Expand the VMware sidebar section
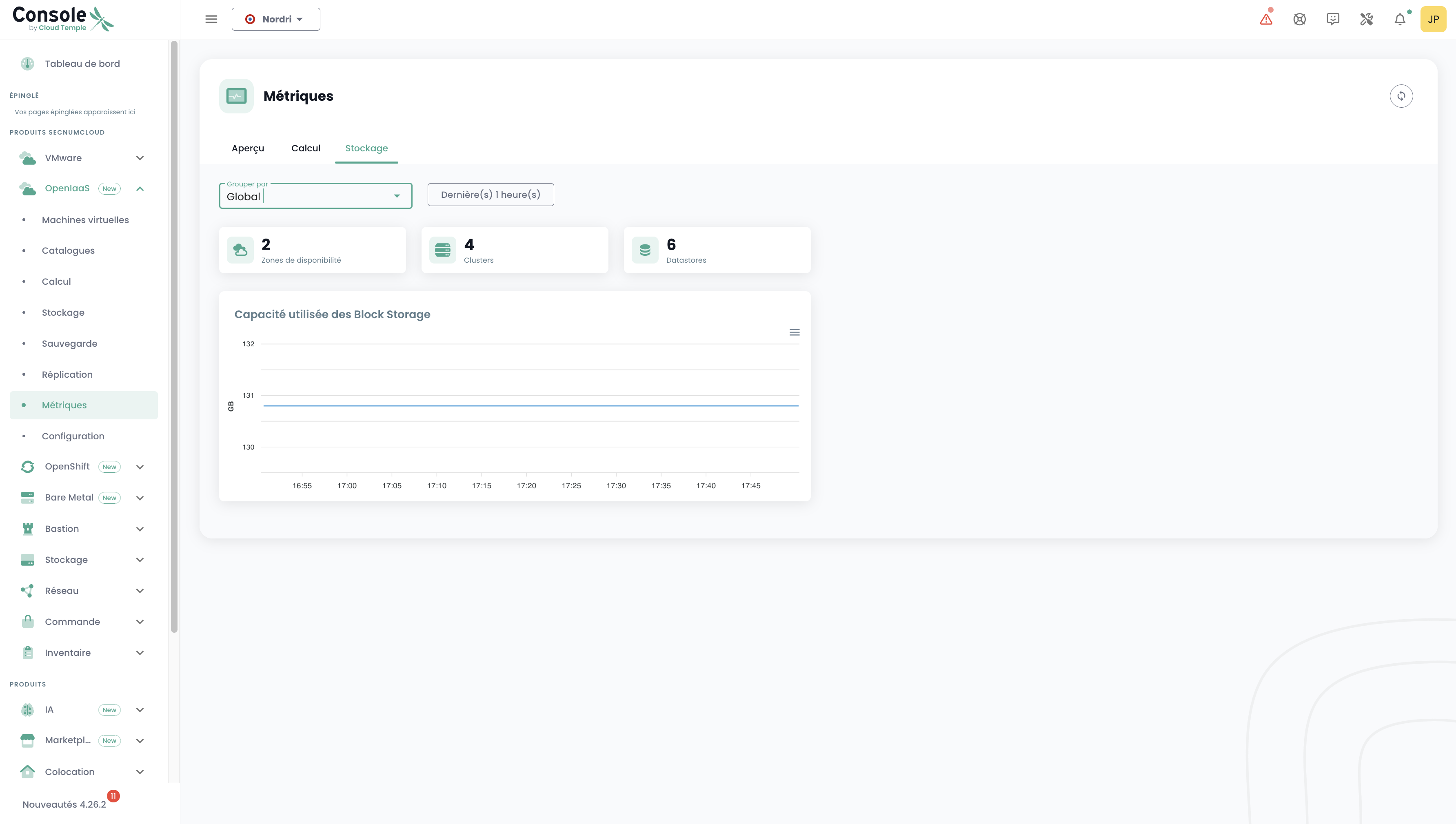Screen dimensions: 1456x824 [140, 158]
